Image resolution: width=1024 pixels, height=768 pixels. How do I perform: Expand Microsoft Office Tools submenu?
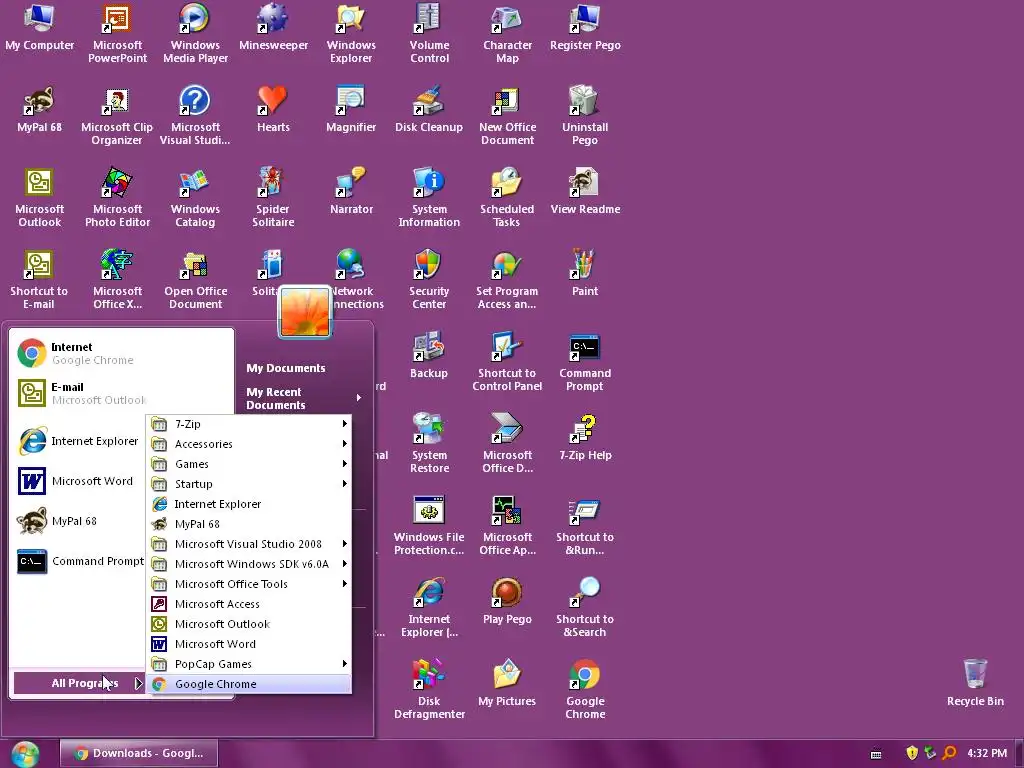(x=249, y=584)
